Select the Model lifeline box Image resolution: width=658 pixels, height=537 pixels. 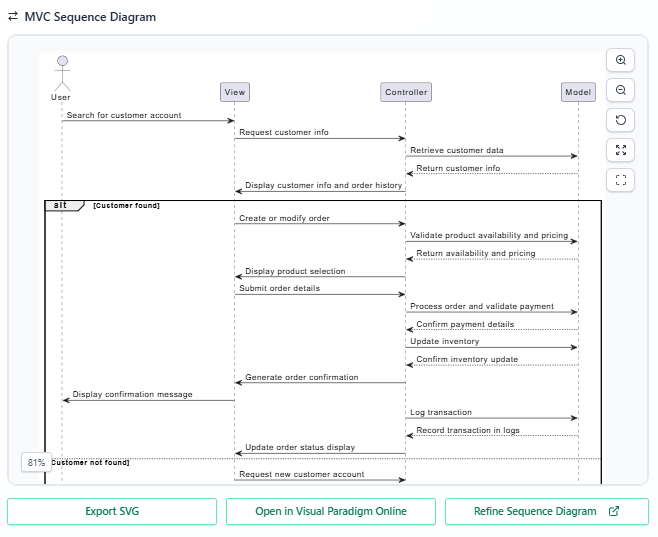click(578, 92)
